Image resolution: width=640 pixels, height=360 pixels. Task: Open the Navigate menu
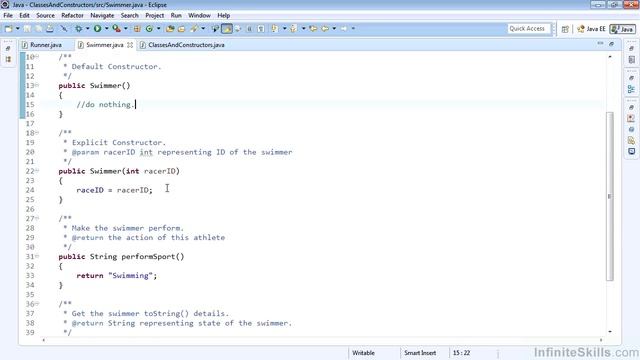[x=102, y=16]
